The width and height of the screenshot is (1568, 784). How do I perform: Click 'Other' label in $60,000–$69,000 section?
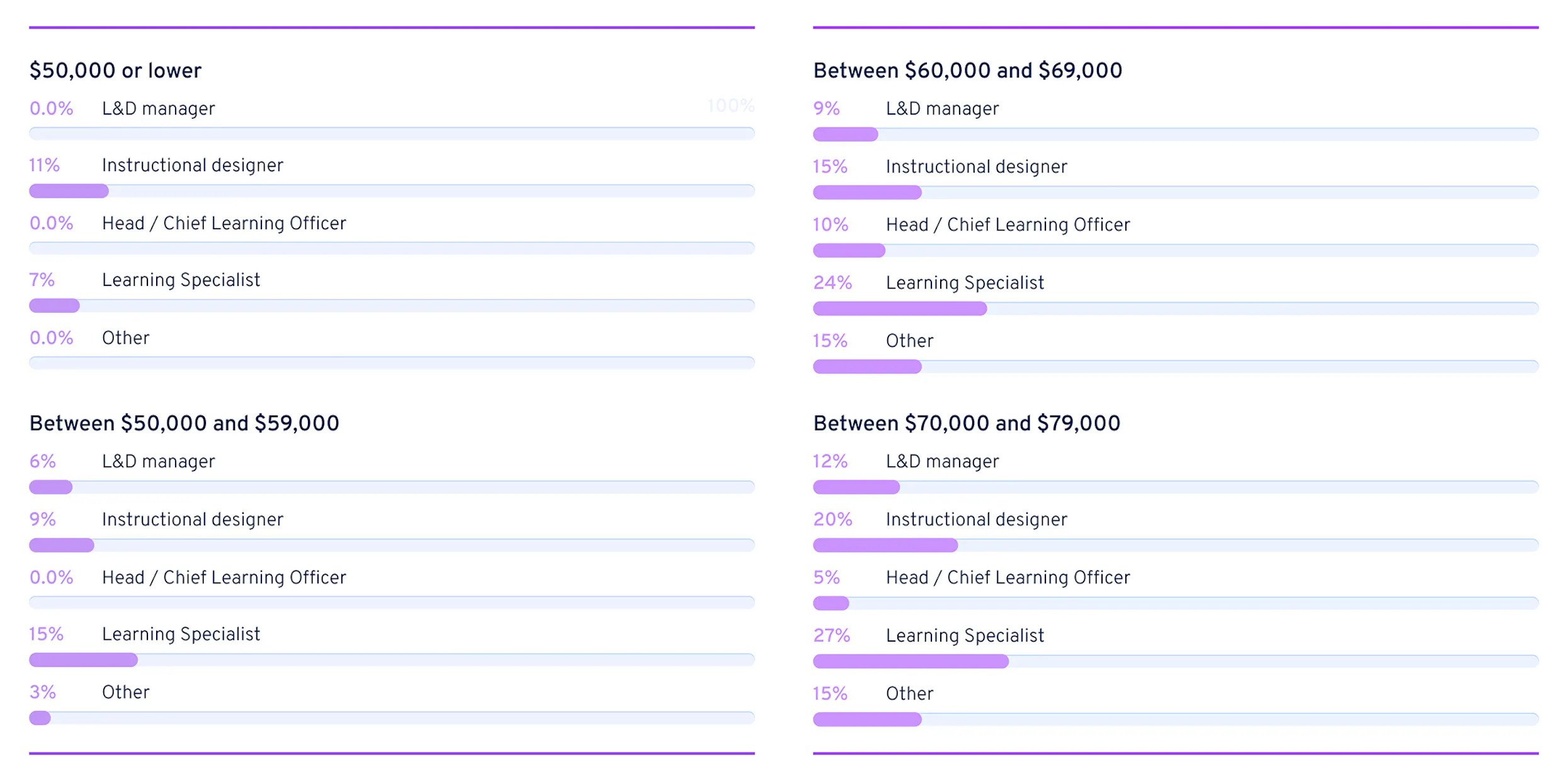(x=909, y=341)
